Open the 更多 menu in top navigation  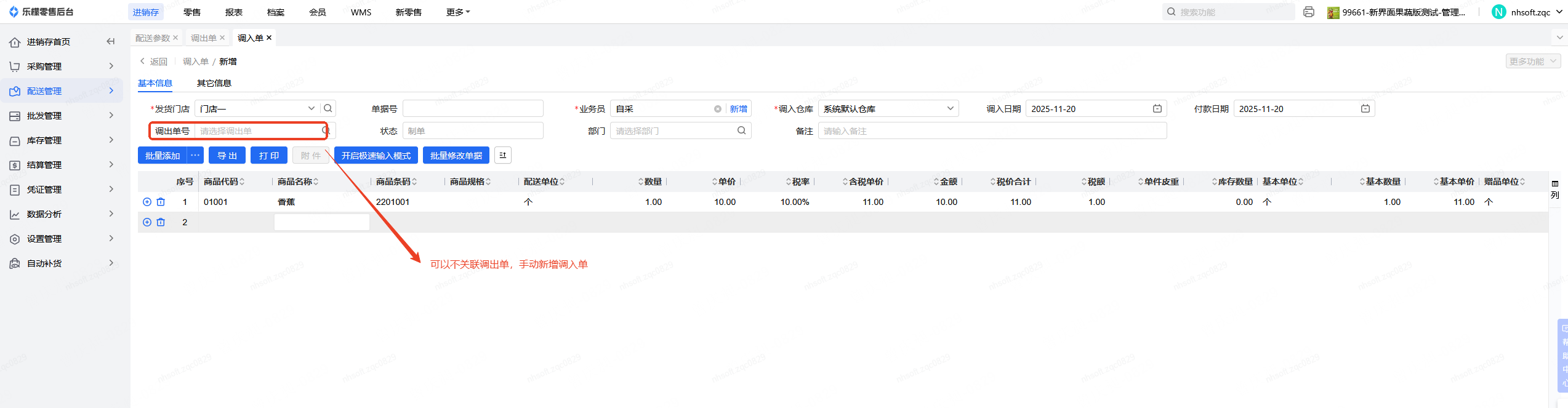pyautogui.click(x=457, y=12)
